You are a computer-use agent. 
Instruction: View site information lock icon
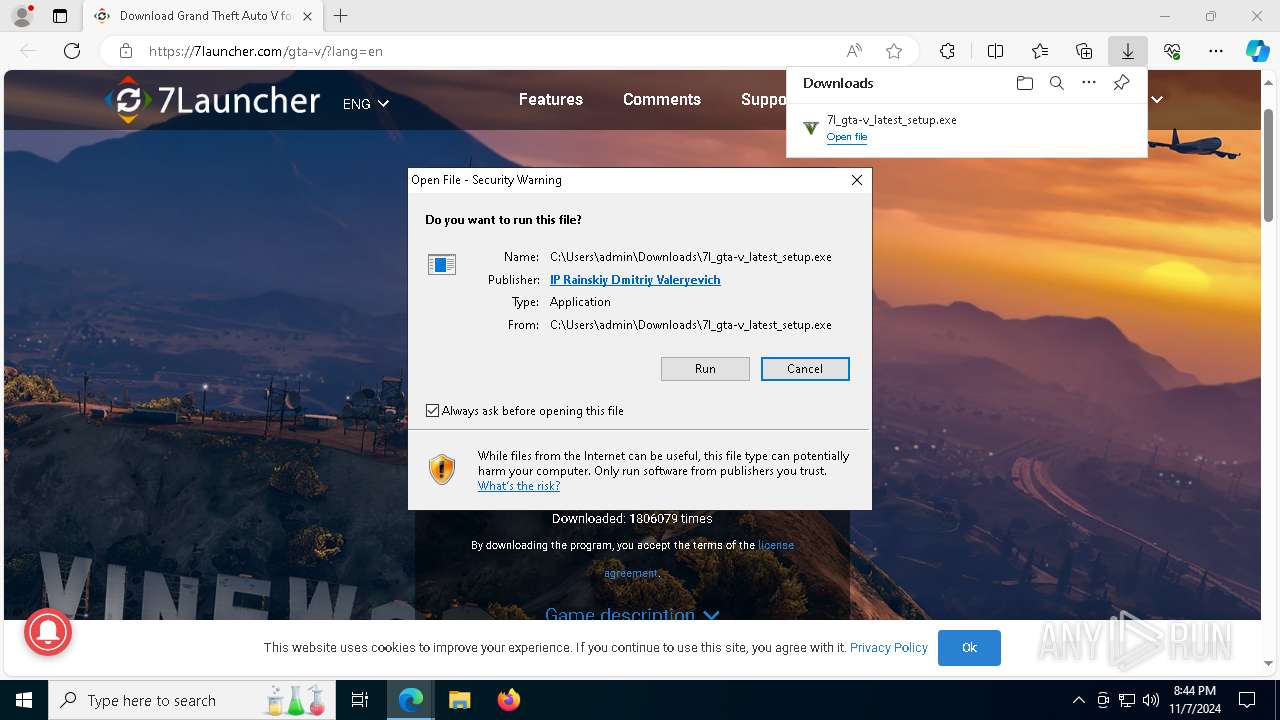(126, 51)
